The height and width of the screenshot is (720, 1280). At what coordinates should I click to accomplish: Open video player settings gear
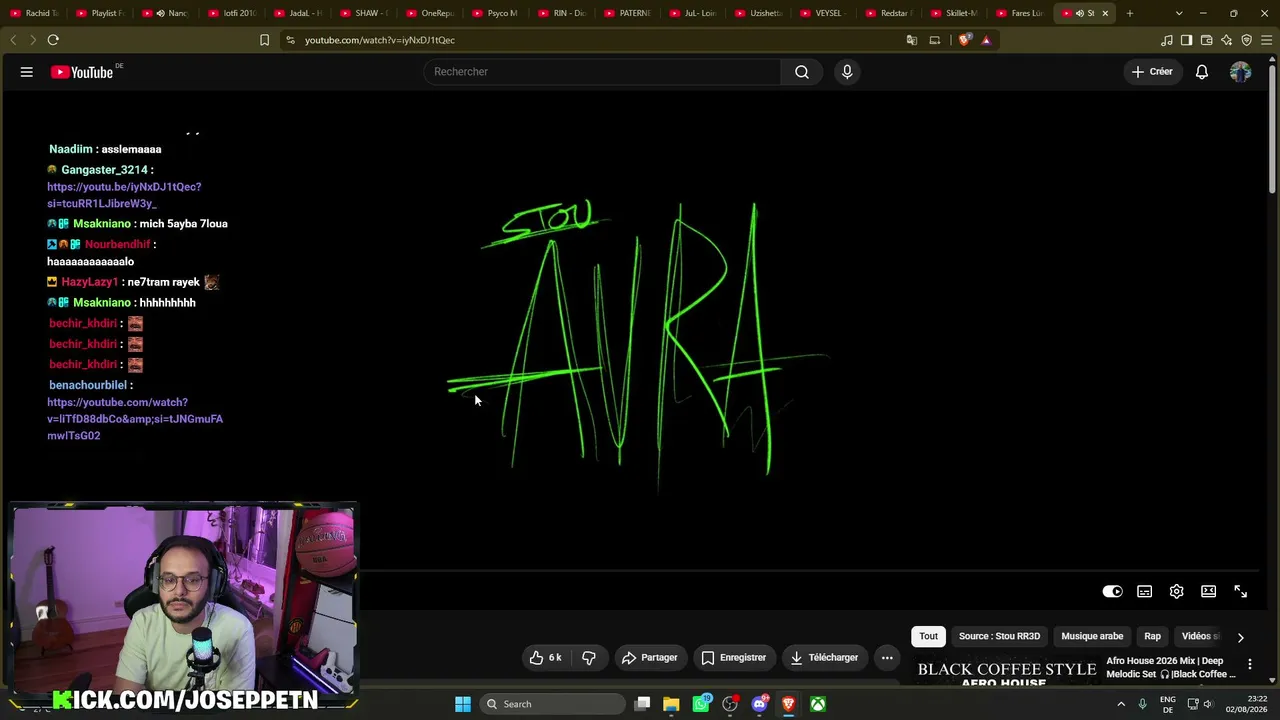[1177, 592]
